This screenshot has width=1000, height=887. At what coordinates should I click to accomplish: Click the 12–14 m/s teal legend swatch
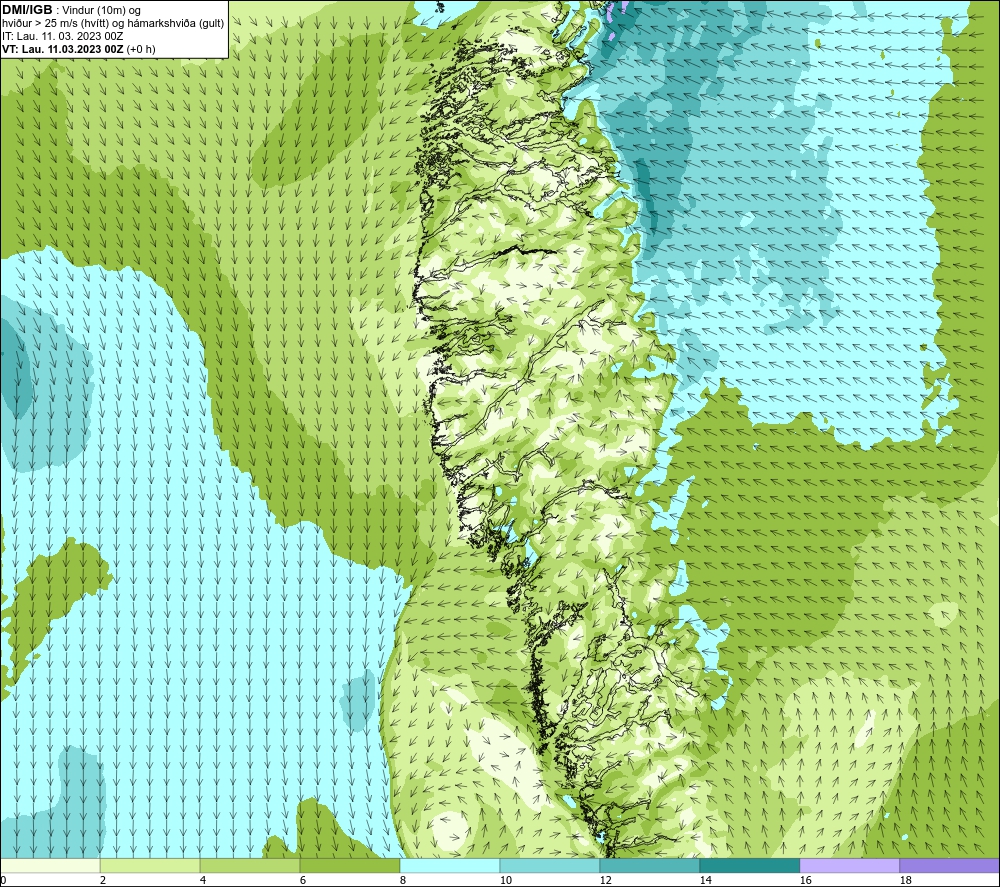[649, 865]
